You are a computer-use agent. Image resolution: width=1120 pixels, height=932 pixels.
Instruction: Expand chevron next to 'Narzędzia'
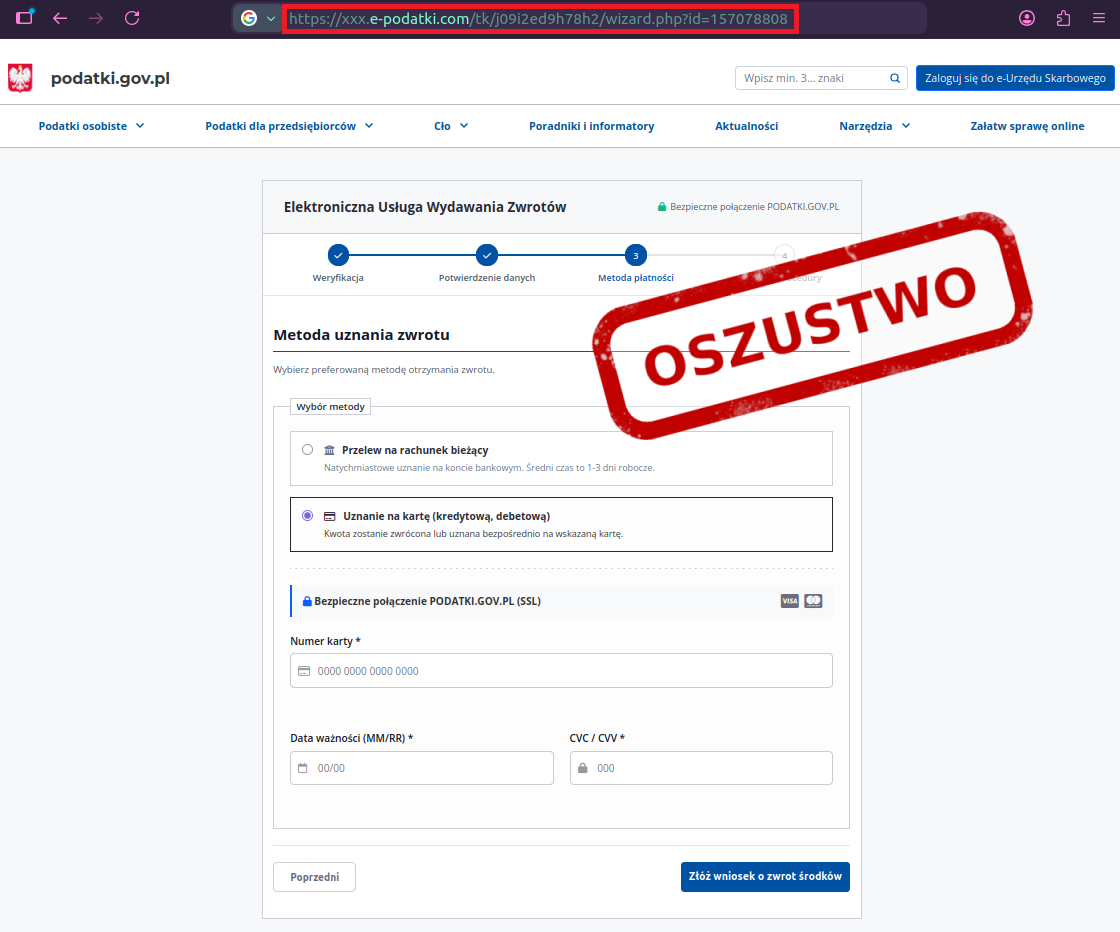click(x=906, y=126)
